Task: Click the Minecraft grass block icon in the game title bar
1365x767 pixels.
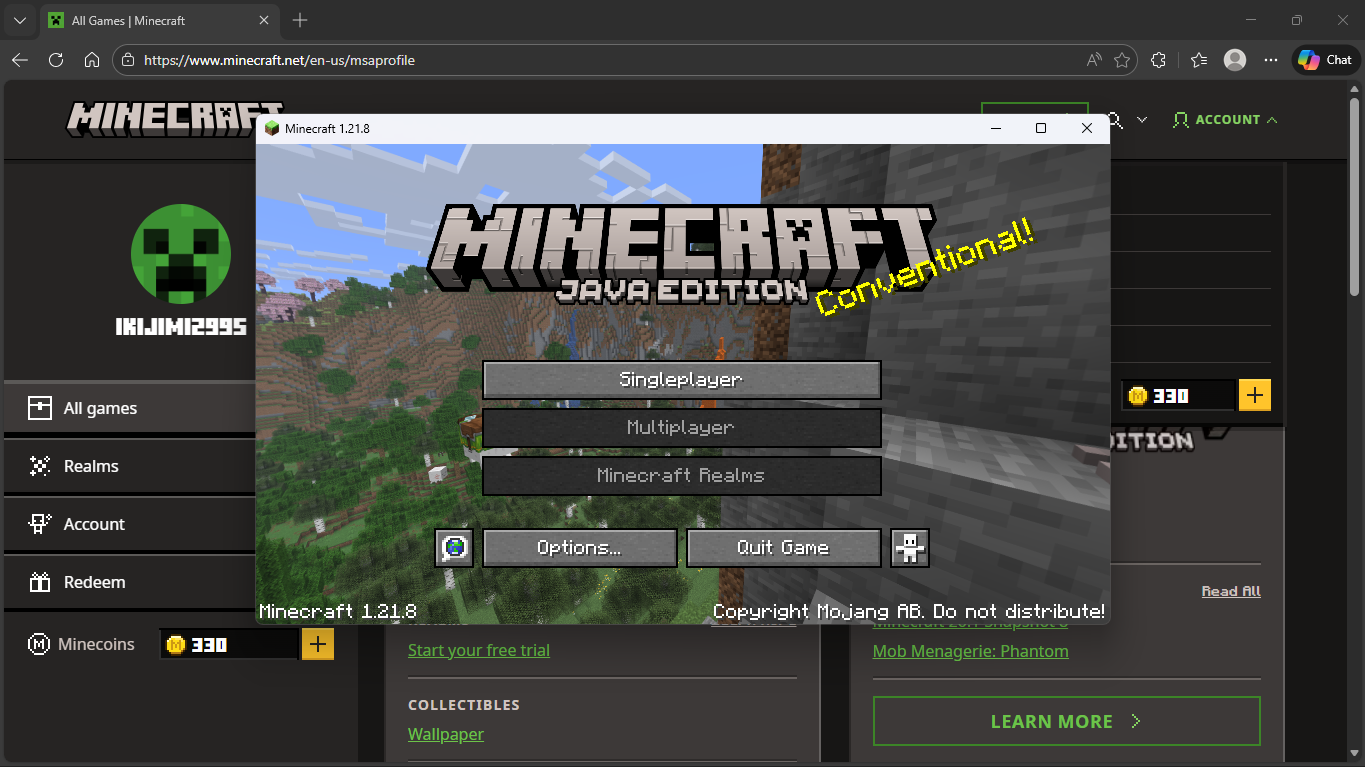Action: click(272, 128)
